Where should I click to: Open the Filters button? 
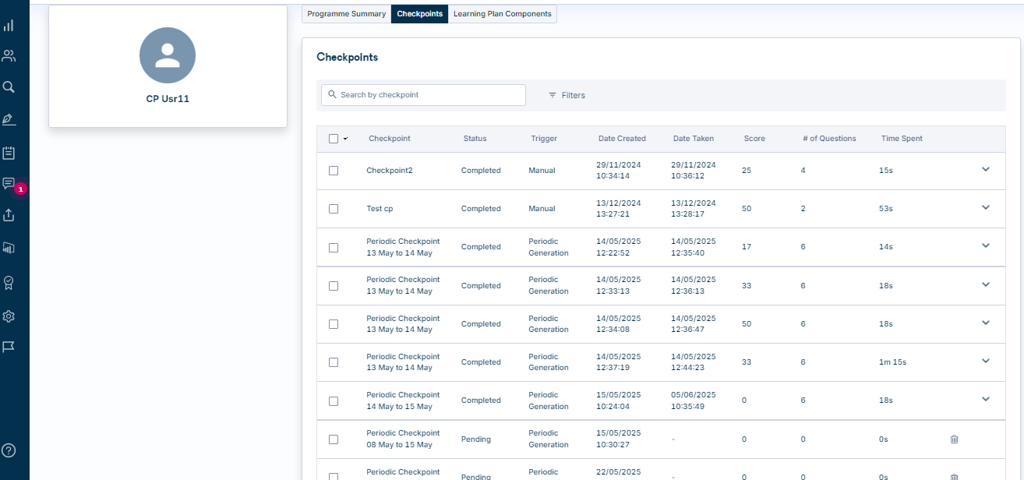tap(566, 95)
